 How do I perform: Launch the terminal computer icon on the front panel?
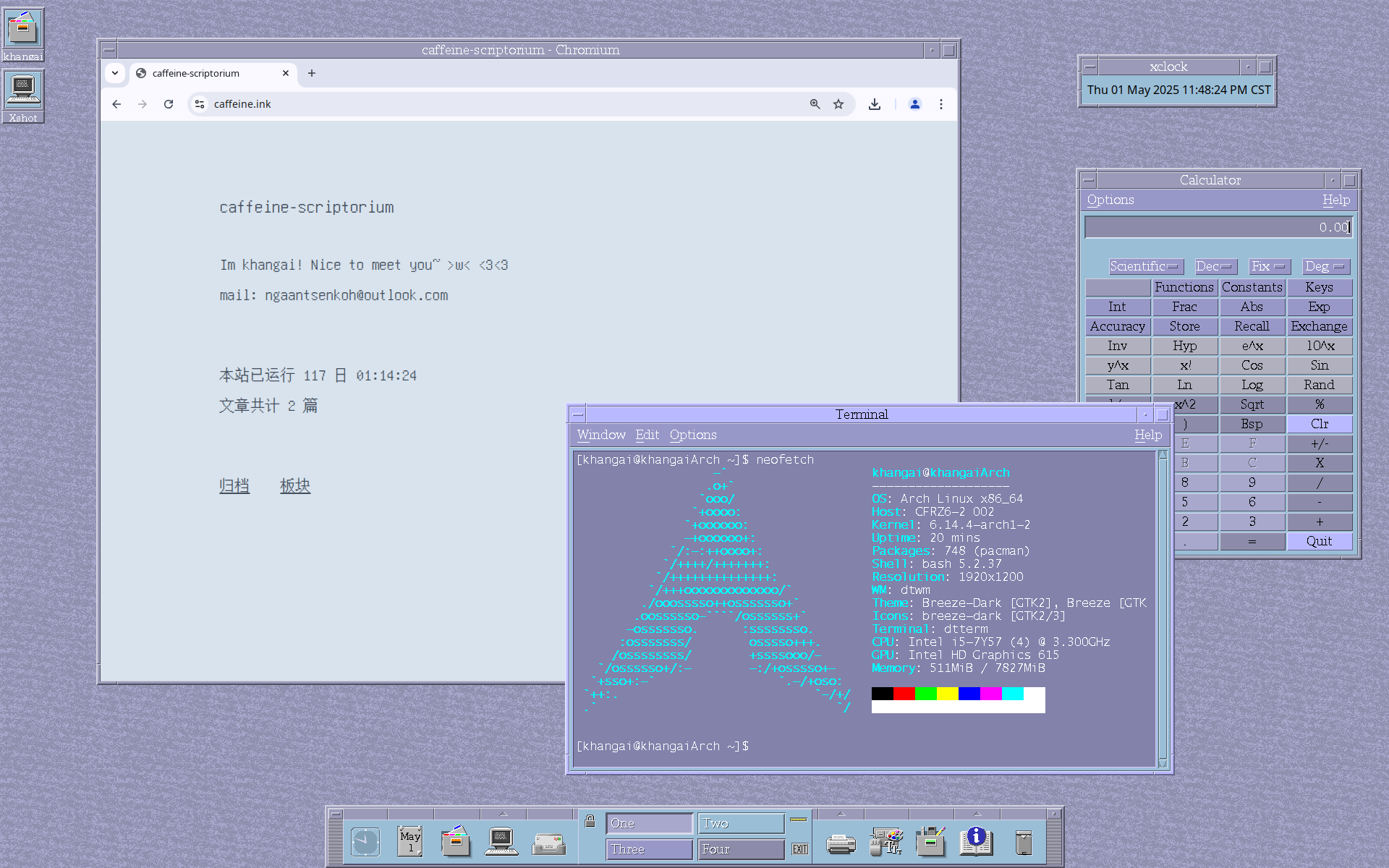[x=501, y=841]
